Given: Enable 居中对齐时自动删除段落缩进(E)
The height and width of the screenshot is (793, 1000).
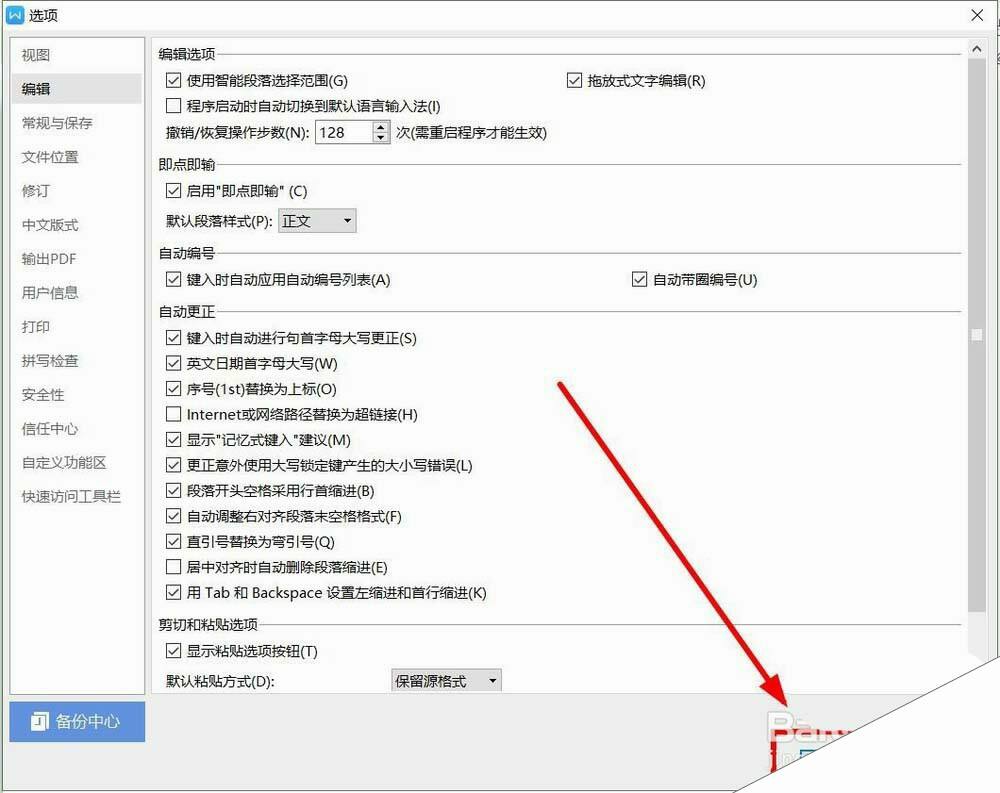Looking at the screenshot, I should pos(173,567).
